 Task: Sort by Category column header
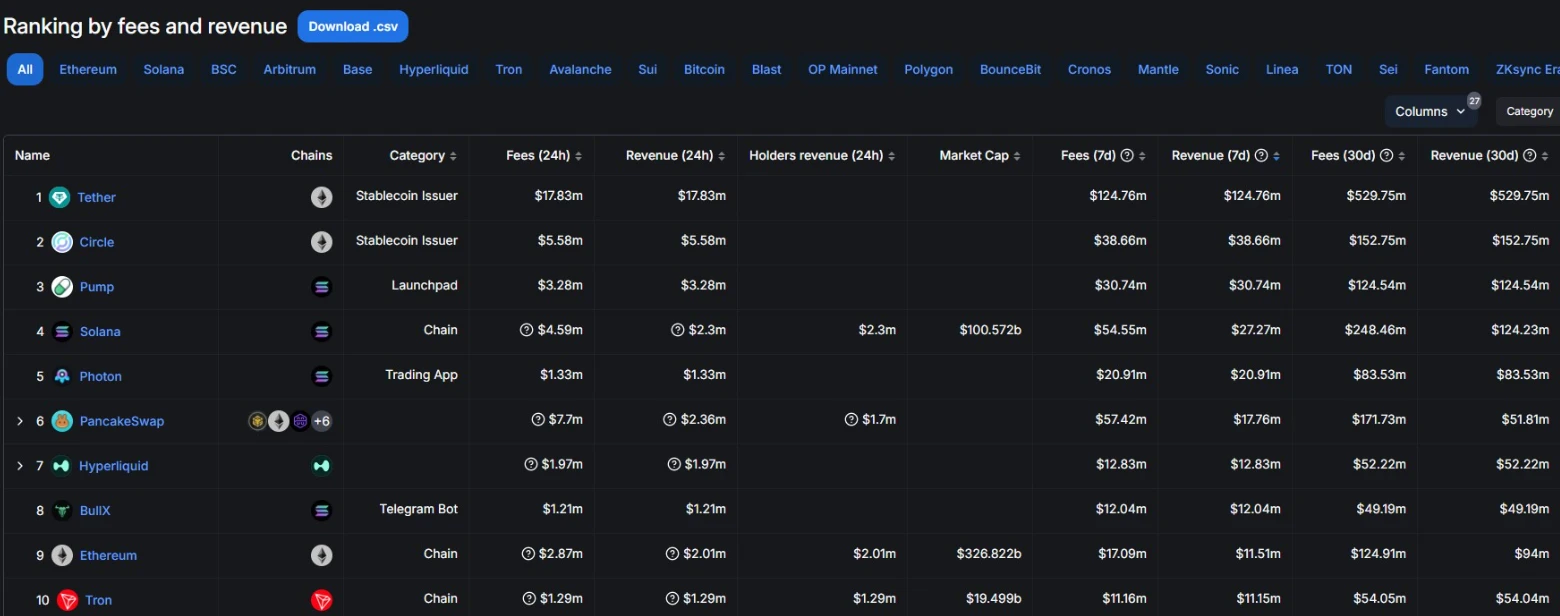coord(423,155)
